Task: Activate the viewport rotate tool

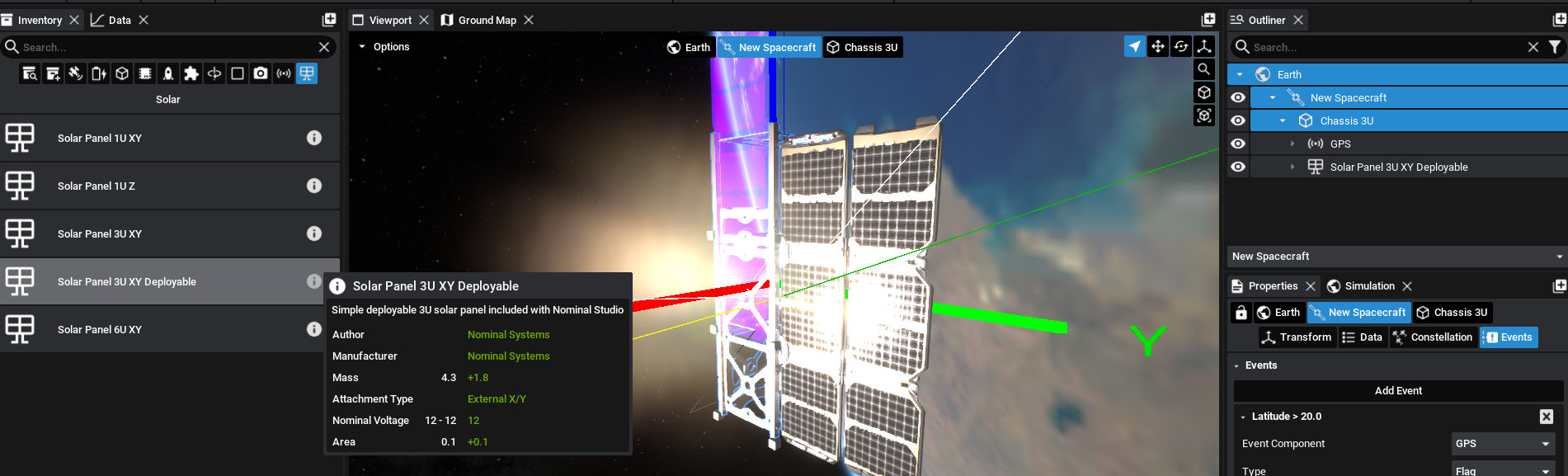Action: (1181, 46)
